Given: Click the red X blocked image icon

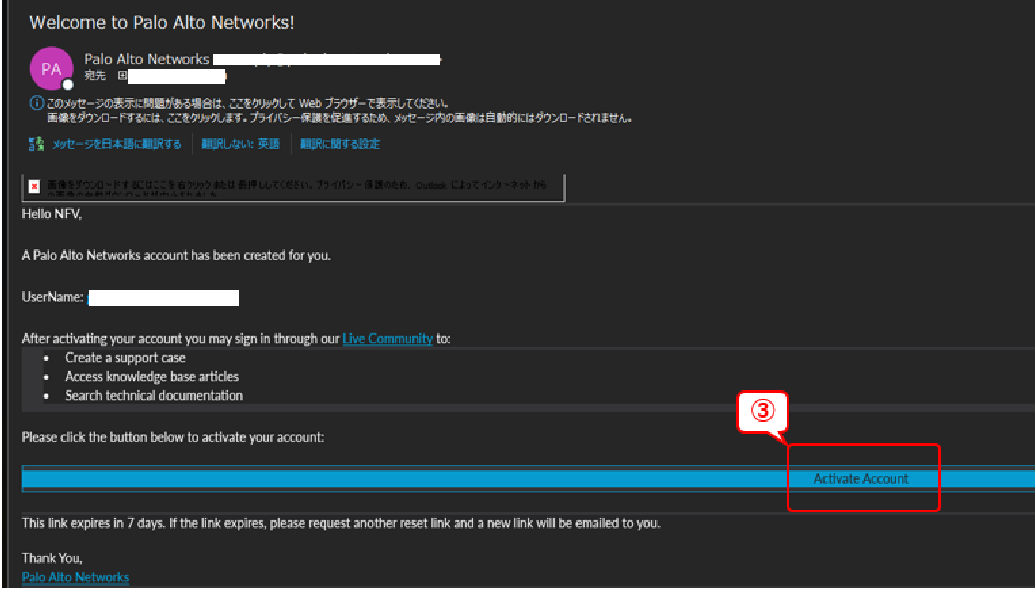Looking at the screenshot, I should click(x=35, y=187).
